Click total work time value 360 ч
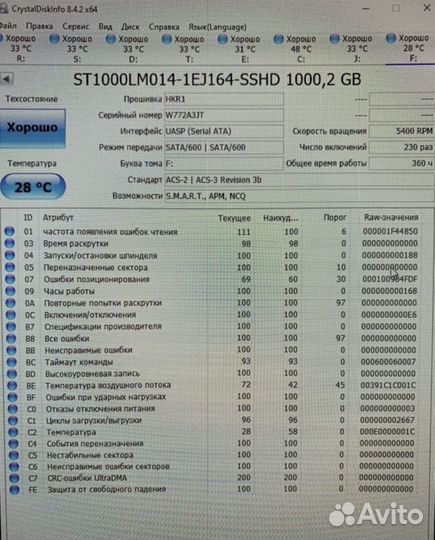 point(401,163)
